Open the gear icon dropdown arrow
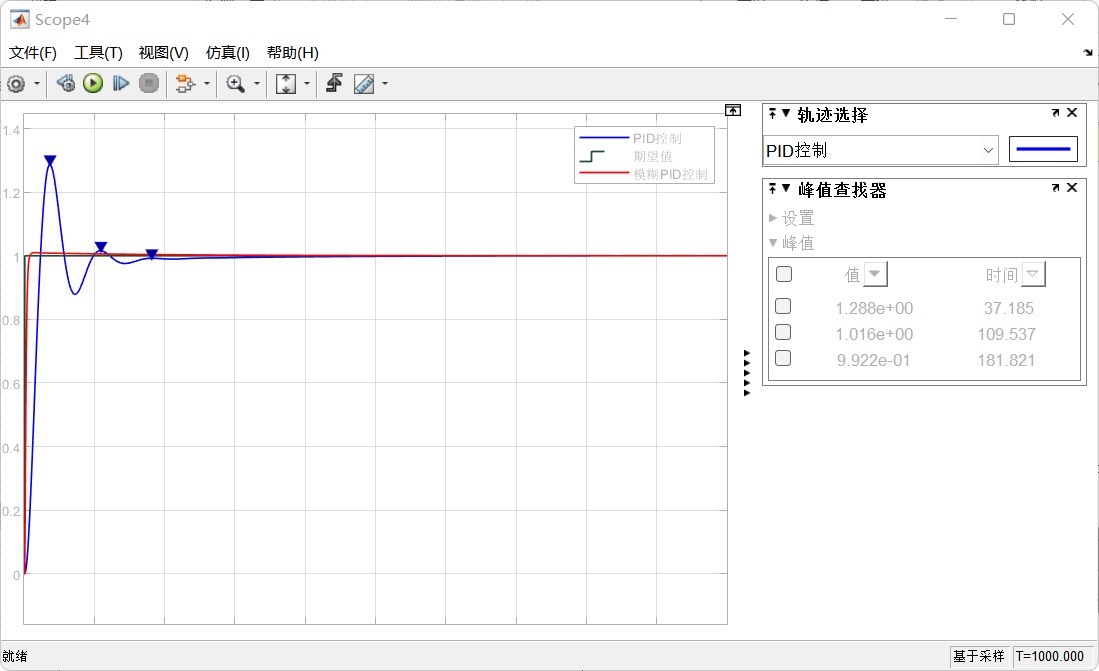 [x=37, y=84]
